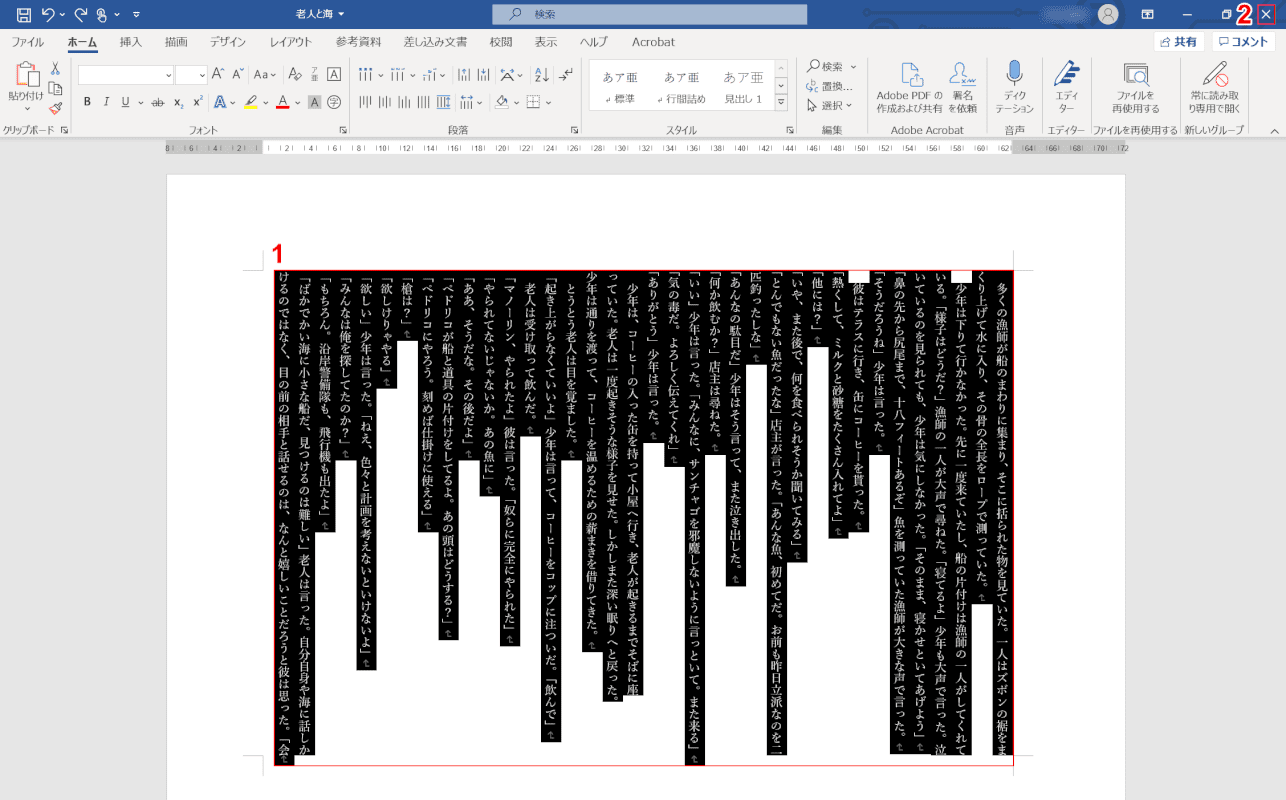Image resolution: width=1286 pixels, height=800 pixels.
Task: Expand the paste options arrow
Action: (27, 109)
